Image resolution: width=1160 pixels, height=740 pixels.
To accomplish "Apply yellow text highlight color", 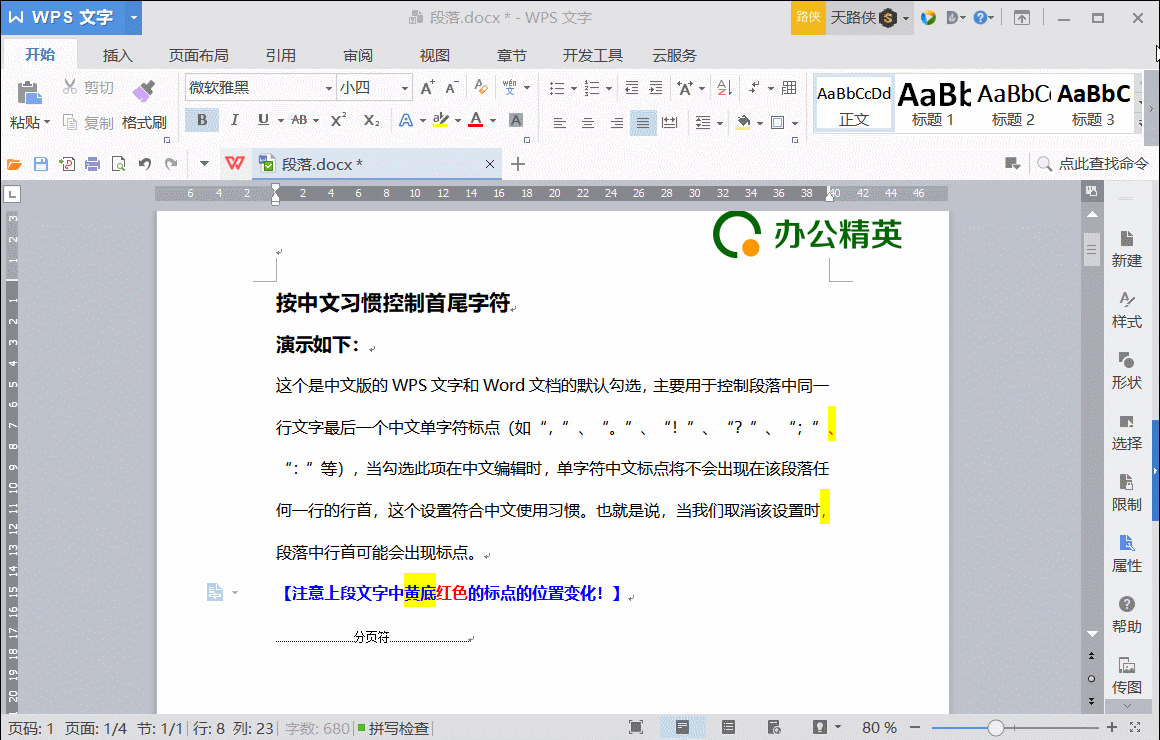I will tap(441, 120).
